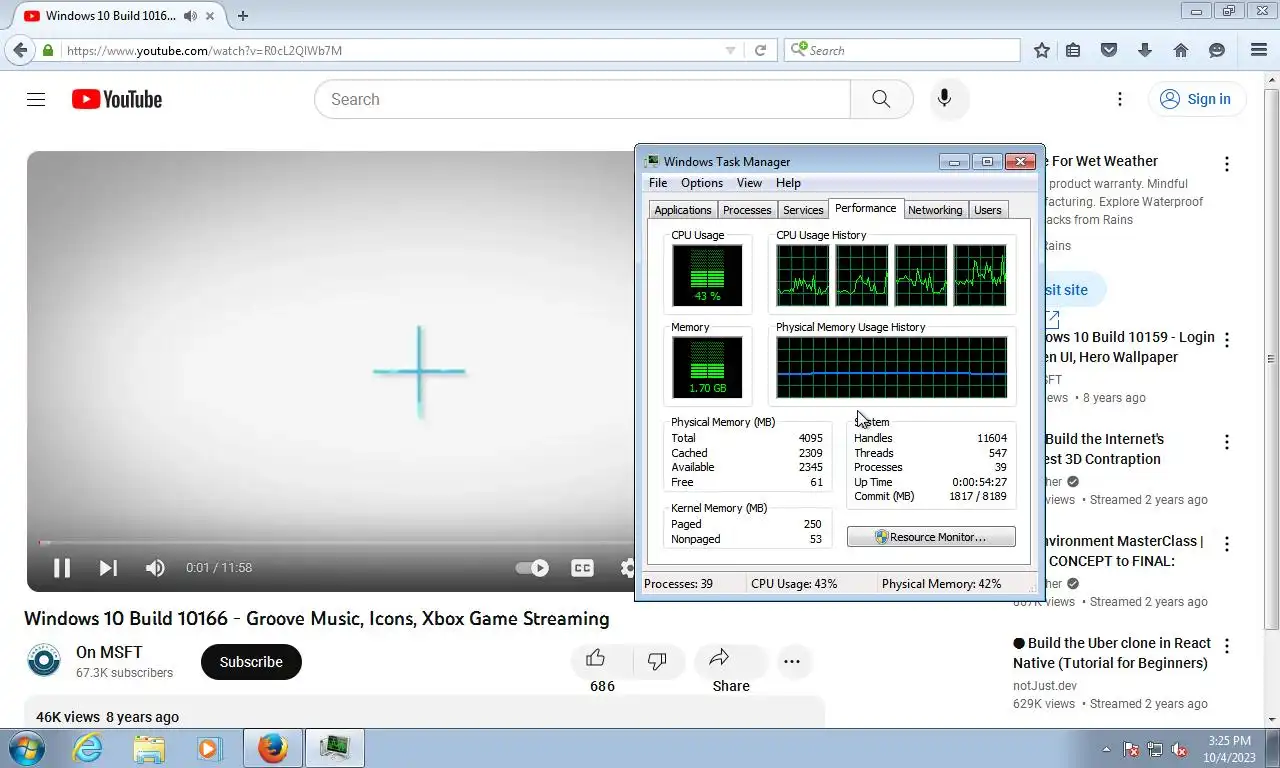Open the Uber clone React Native video

[x=1112, y=653]
